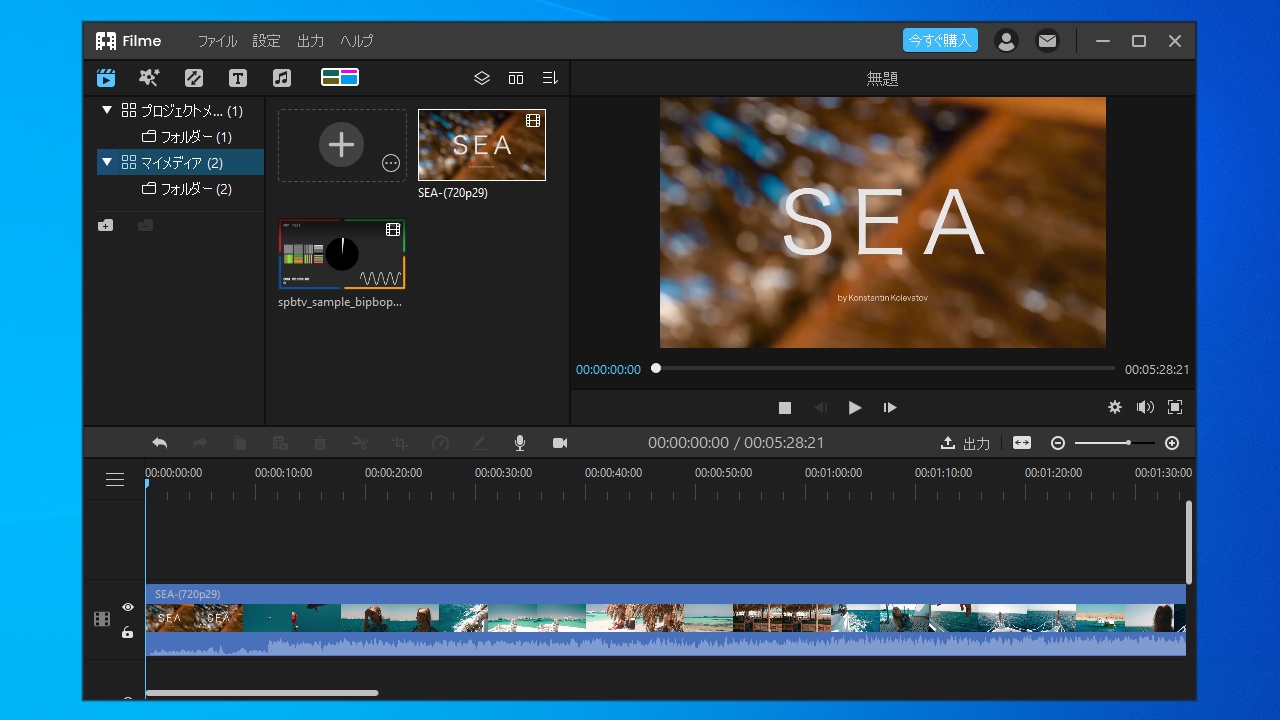Image resolution: width=1280 pixels, height=720 pixels.
Task: Click the remove folder icon
Action: 145,226
